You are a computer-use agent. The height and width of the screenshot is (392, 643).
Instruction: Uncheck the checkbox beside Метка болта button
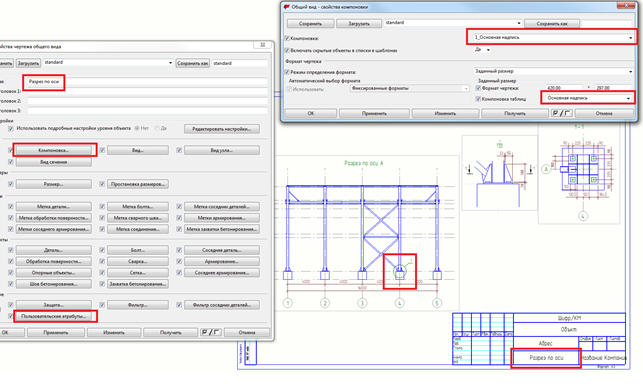pyautogui.click(x=102, y=206)
